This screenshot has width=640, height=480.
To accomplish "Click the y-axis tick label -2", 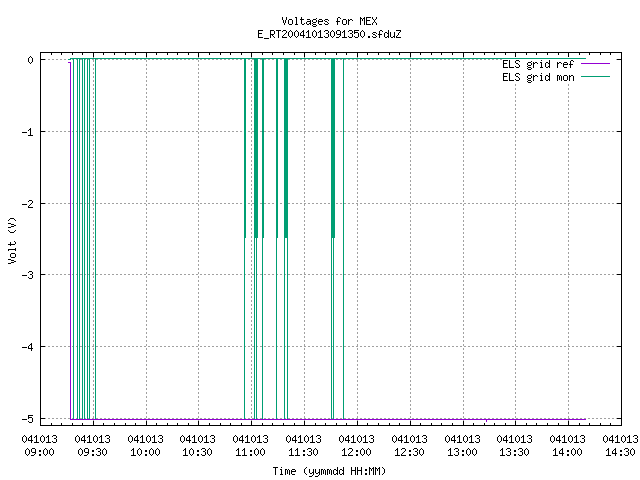I will [x=27, y=204].
